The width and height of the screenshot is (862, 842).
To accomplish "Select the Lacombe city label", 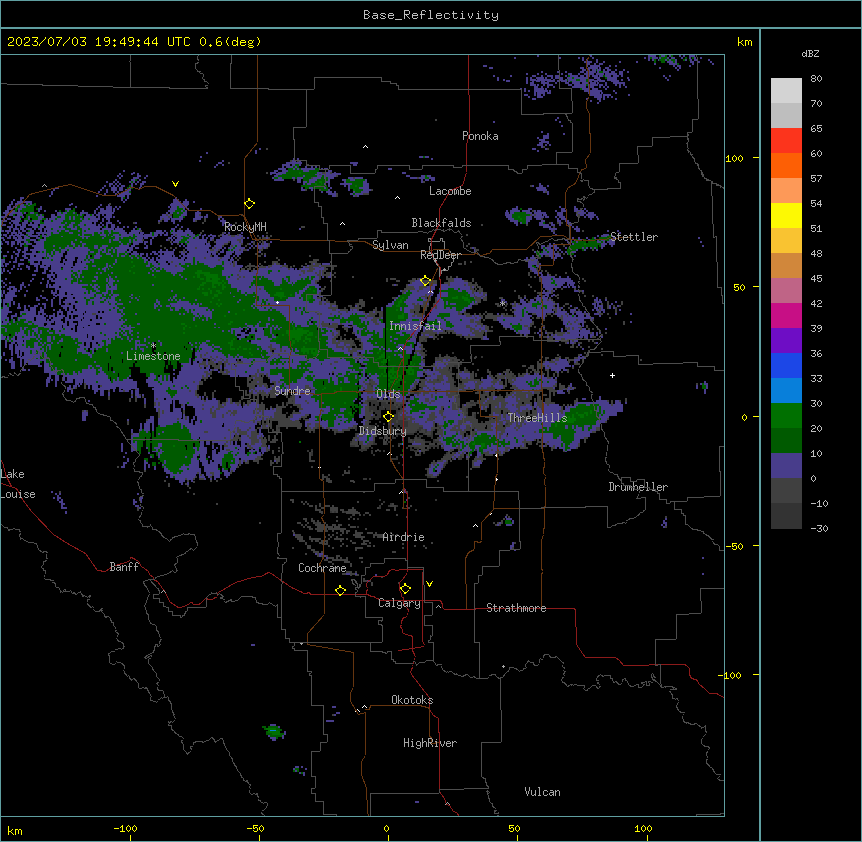I will (x=450, y=191).
